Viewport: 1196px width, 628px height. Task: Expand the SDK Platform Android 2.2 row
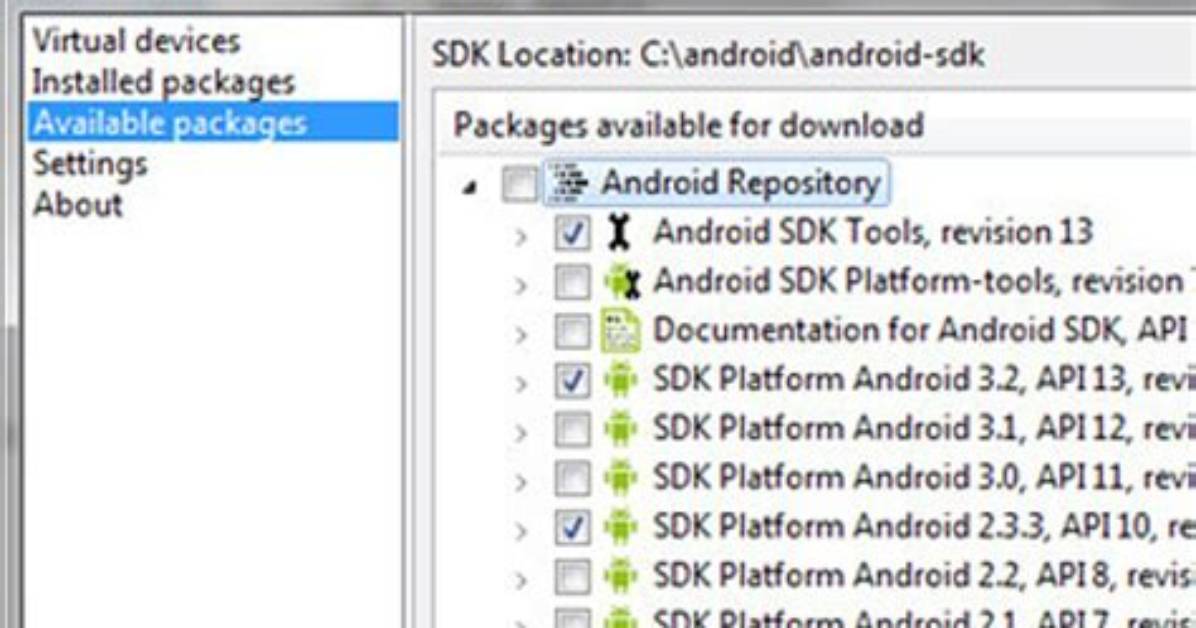click(521, 580)
